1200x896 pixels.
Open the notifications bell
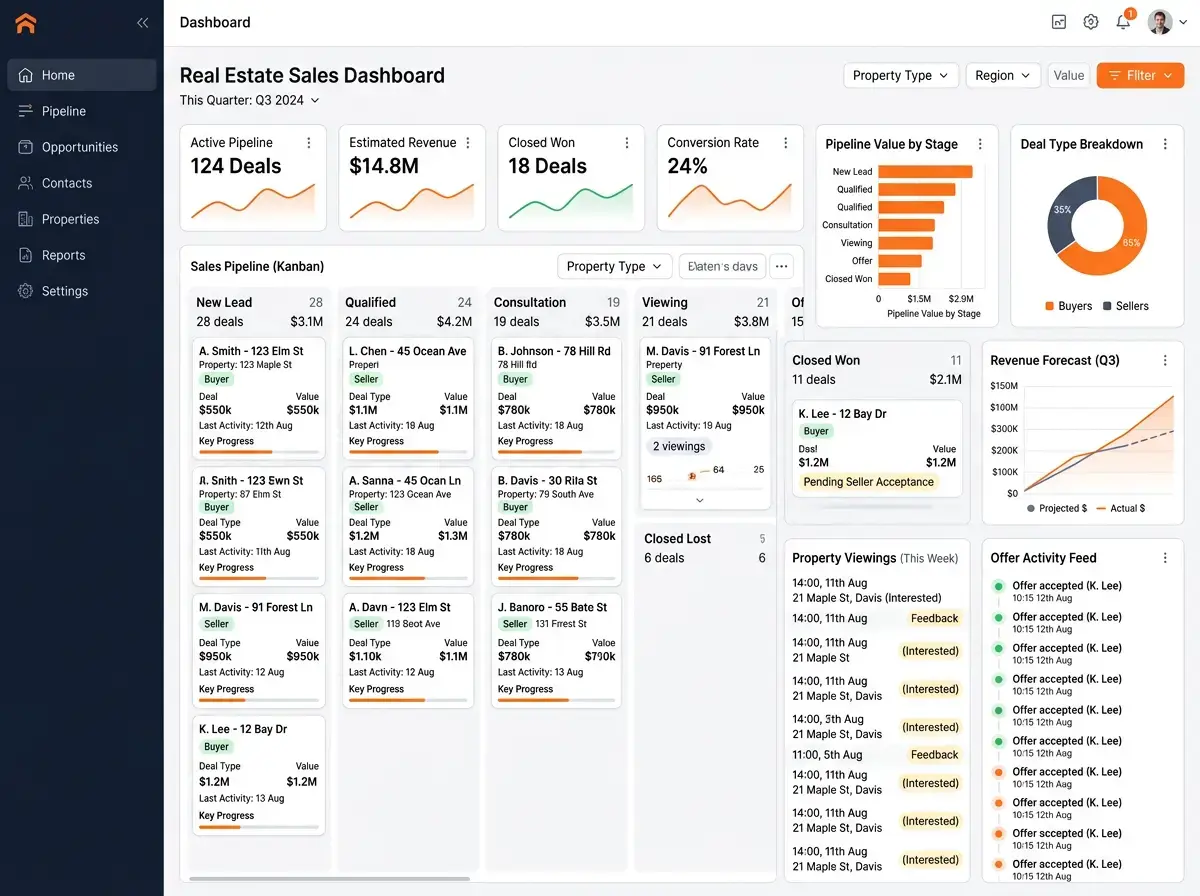[1123, 22]
